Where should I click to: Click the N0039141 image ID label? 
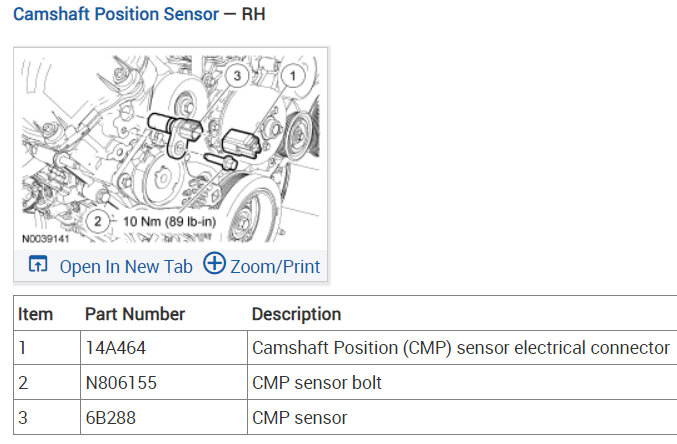[x=43, y=240]
